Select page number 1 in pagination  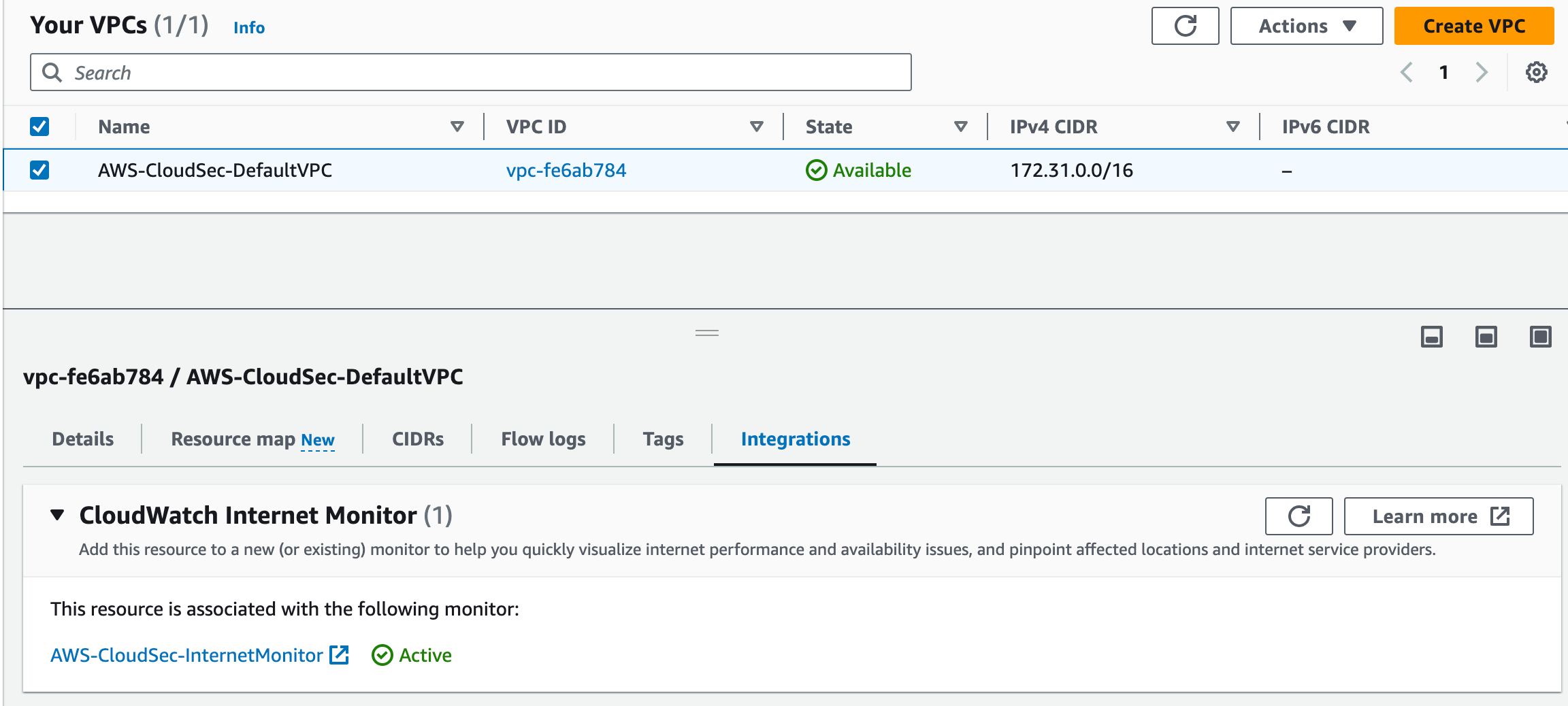[1444, 72]
